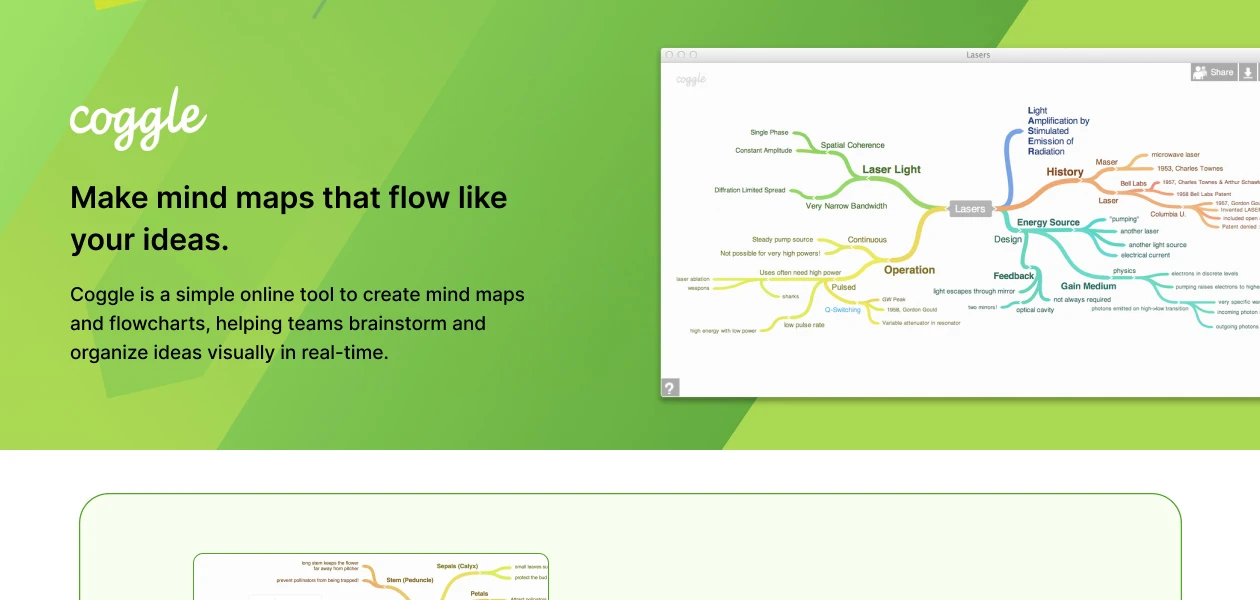Click the Design branch label
The image size is (1260, 600).
1008,240
